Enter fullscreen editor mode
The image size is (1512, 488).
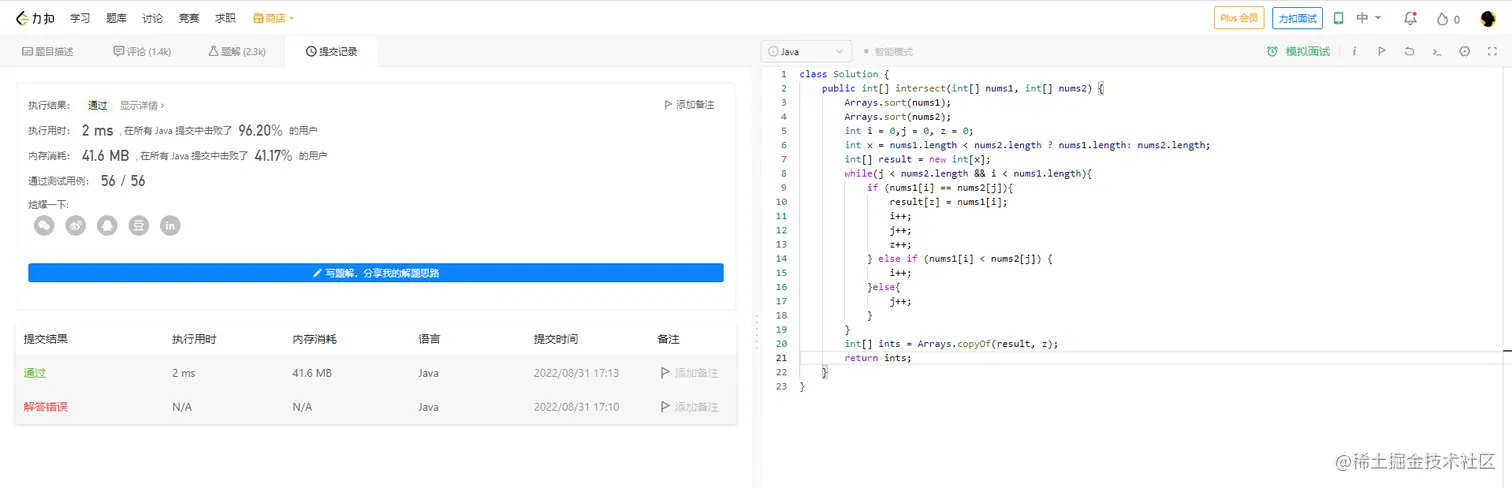click(1492, 51)
